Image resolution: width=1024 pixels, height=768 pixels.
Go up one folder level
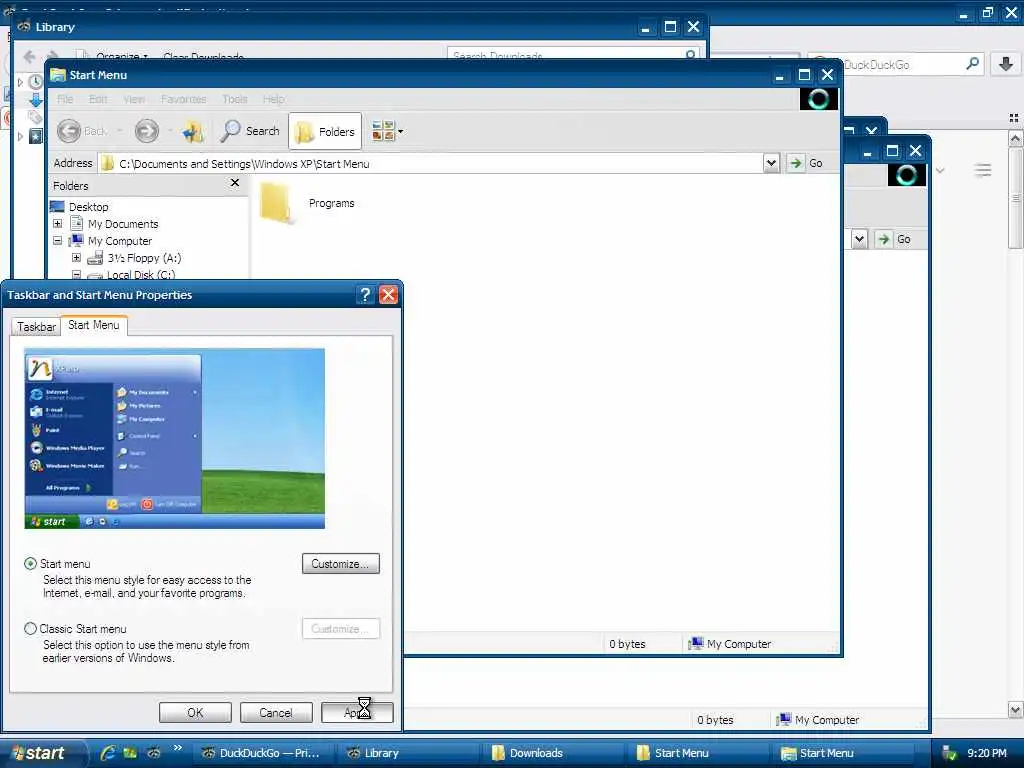click(193, 131)
